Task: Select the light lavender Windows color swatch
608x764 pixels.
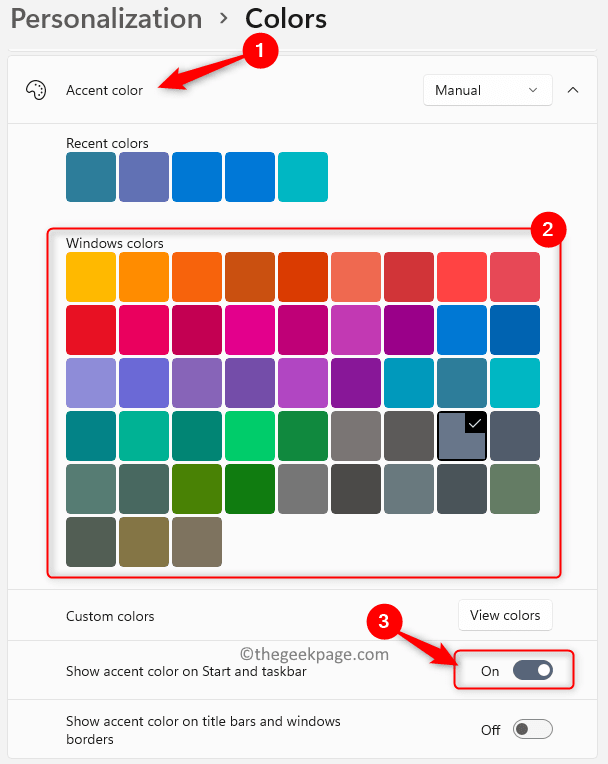Action: click(91, 383)
